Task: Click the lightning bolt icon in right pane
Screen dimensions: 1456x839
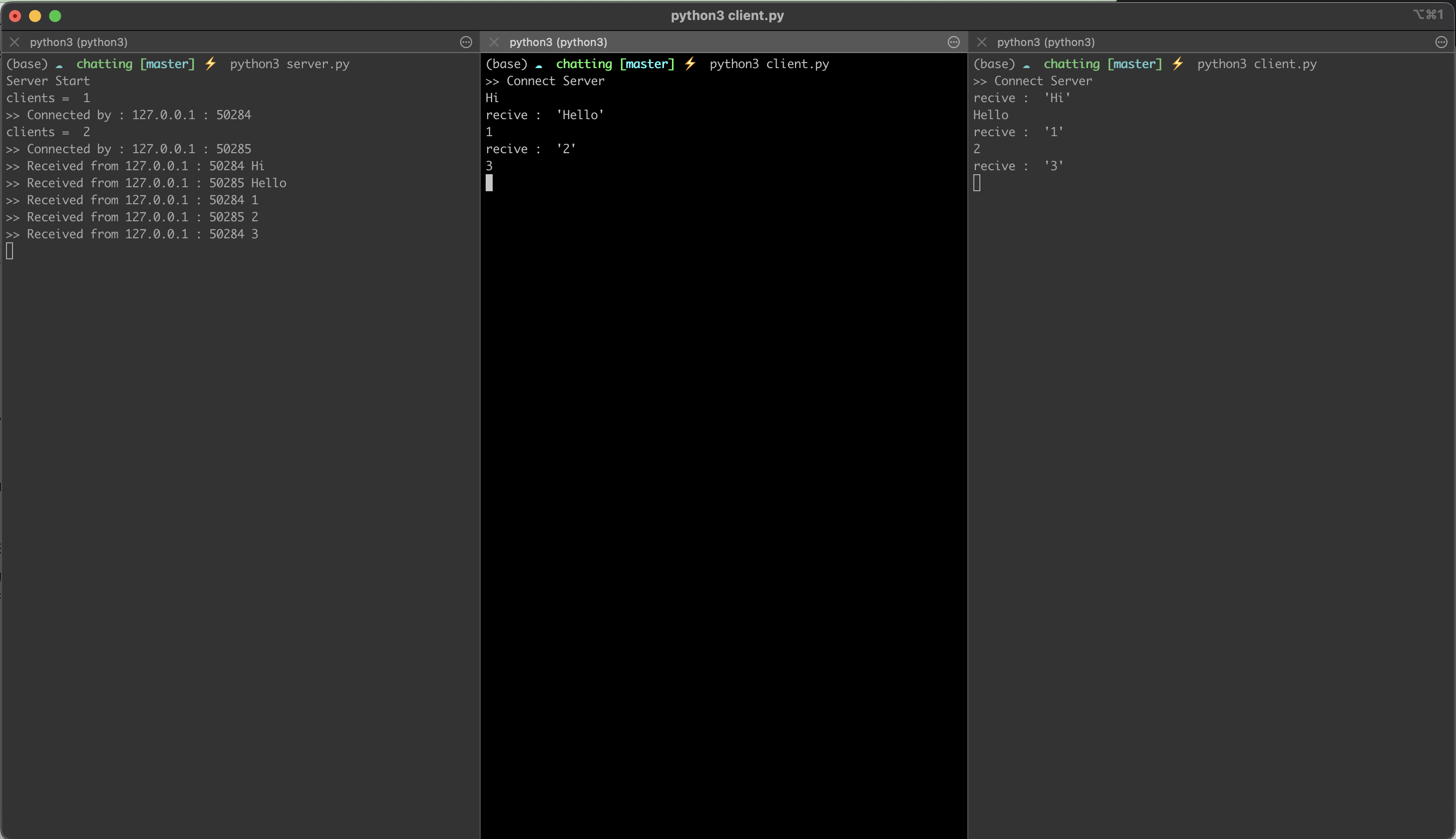Action: coord(1177,64)
